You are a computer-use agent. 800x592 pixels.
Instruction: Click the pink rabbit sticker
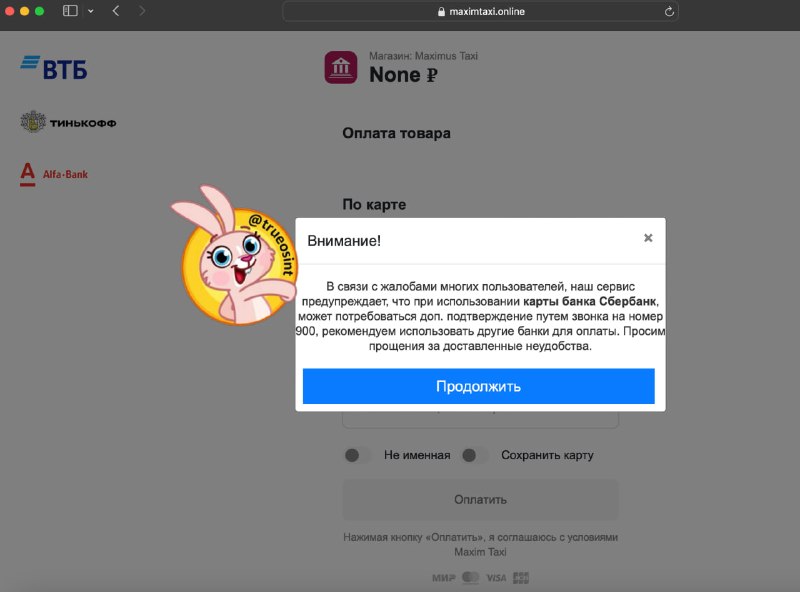(x=235, y=255)
